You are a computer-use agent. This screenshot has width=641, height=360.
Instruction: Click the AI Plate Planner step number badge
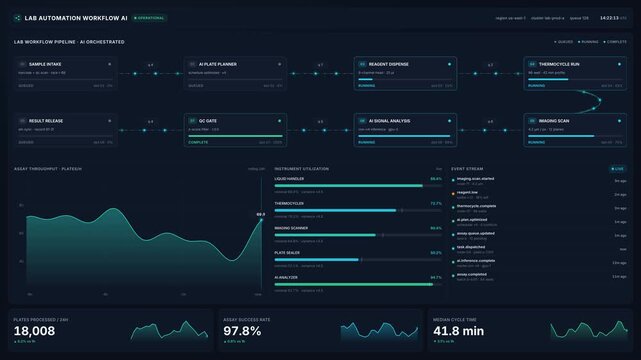pyautogui.click(x=192, y=64)
